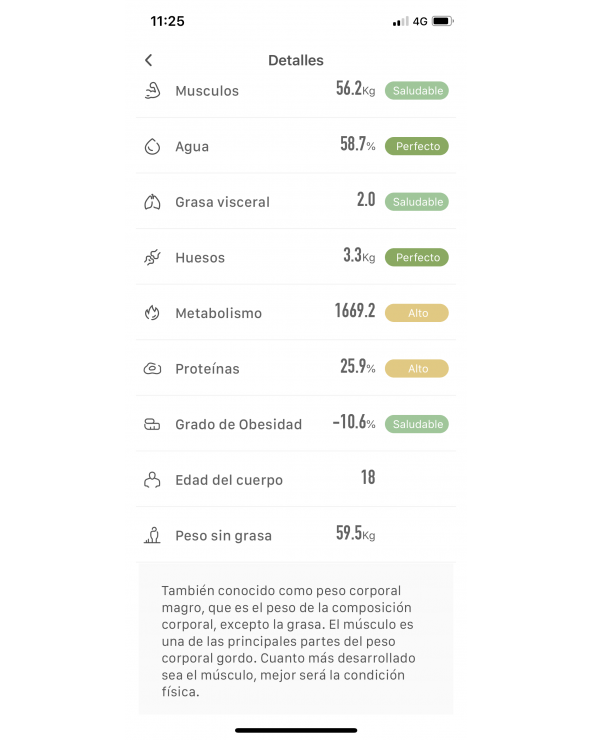
Task: Tap the Perfecto badge next to Agua
Action: [416, 146]
